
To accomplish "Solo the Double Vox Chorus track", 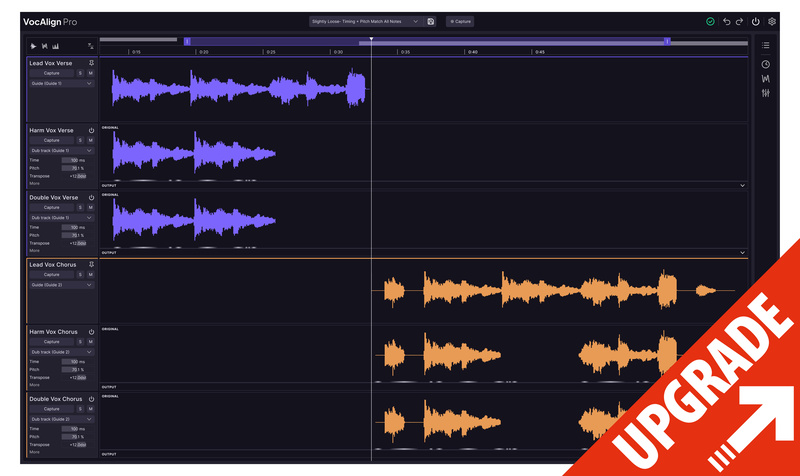I will 80,409.
